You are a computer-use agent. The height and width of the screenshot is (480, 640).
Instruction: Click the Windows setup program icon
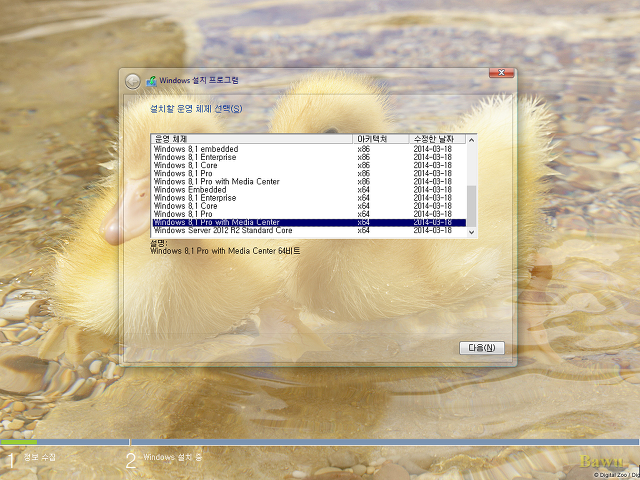(151, 81)
